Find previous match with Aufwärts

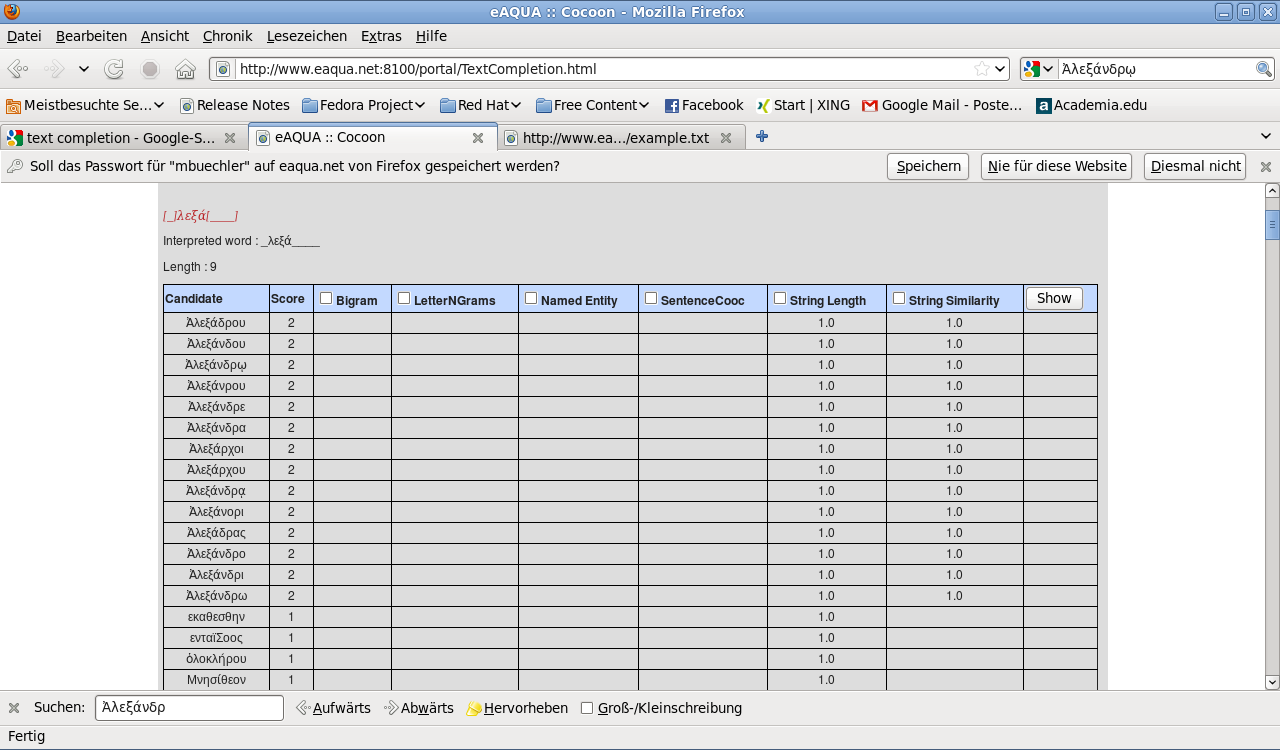[333, 708]
